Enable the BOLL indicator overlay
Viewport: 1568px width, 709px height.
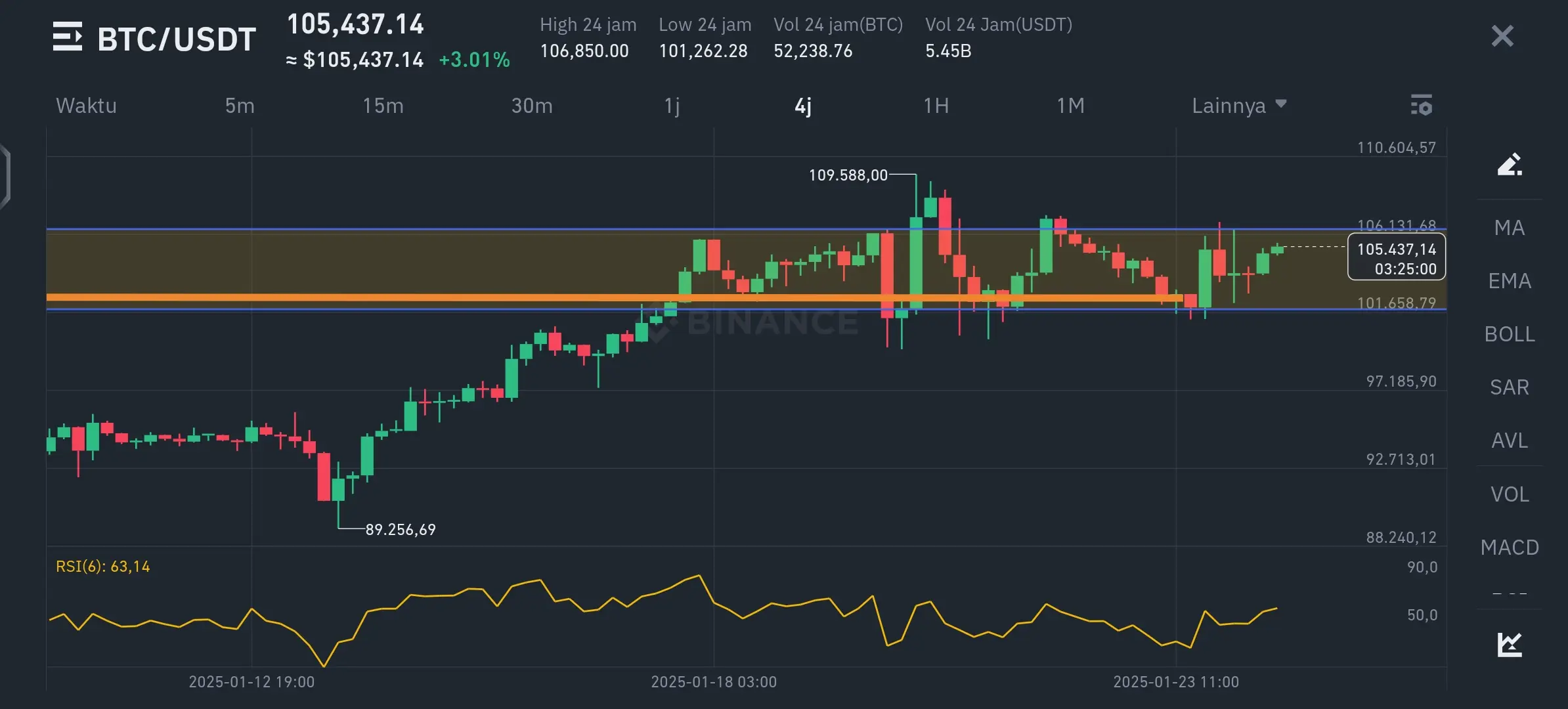click(x=1509, y=334)
